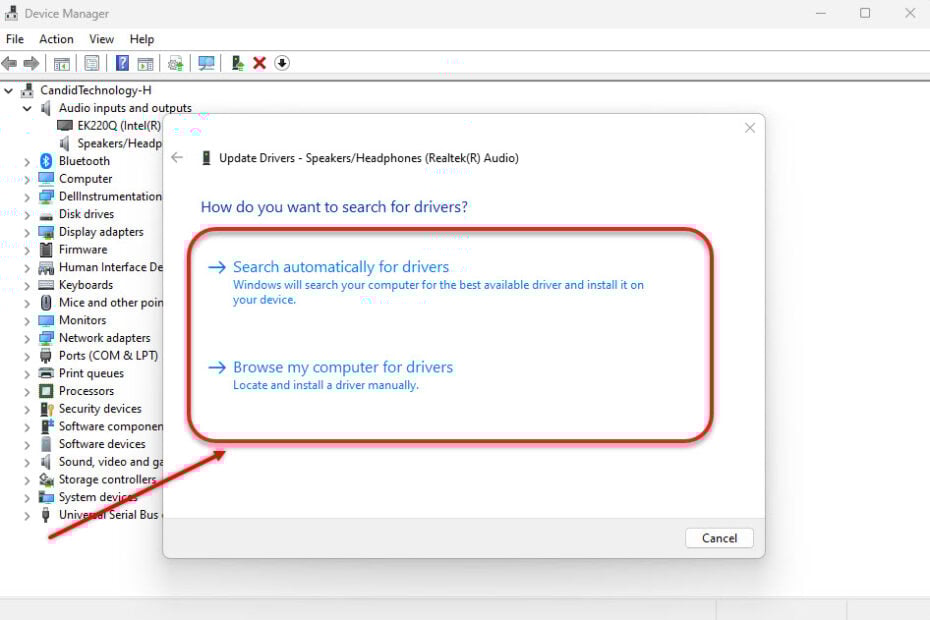Image resolution: width=930 pixels, height=620 pixels.
Task: Open the Action menu
Action: pos(56,39)
